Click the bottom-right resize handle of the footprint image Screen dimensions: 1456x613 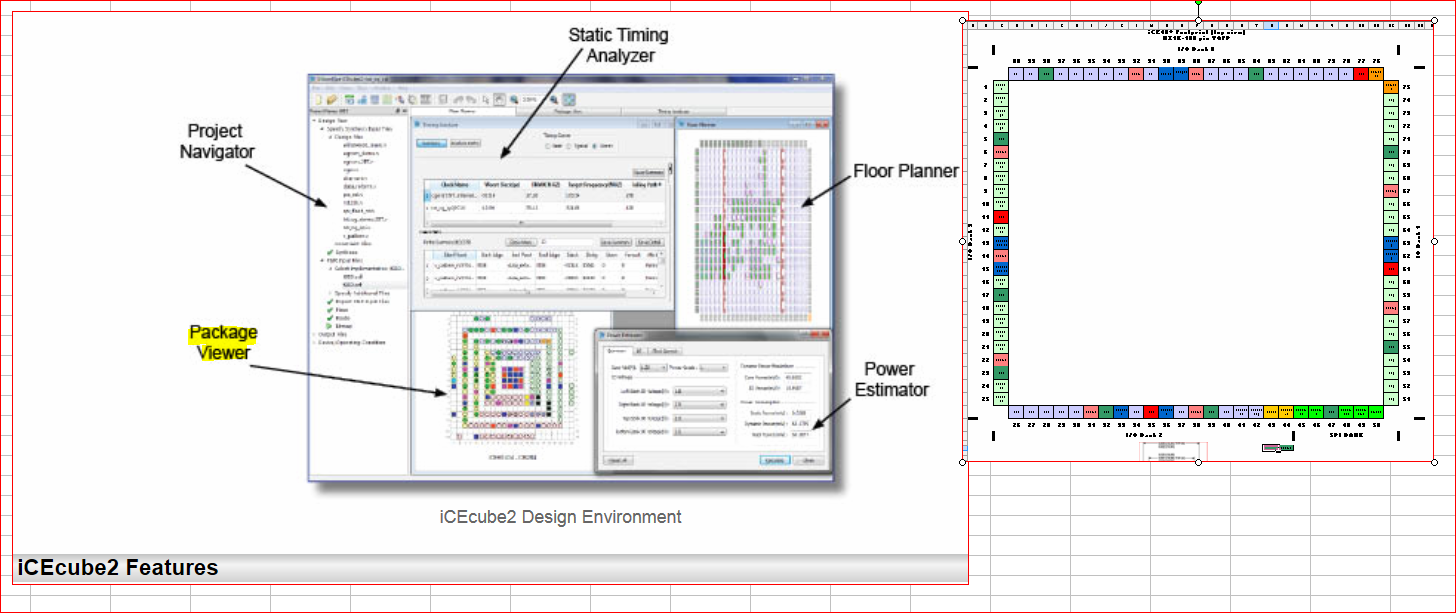point(1434,462)
